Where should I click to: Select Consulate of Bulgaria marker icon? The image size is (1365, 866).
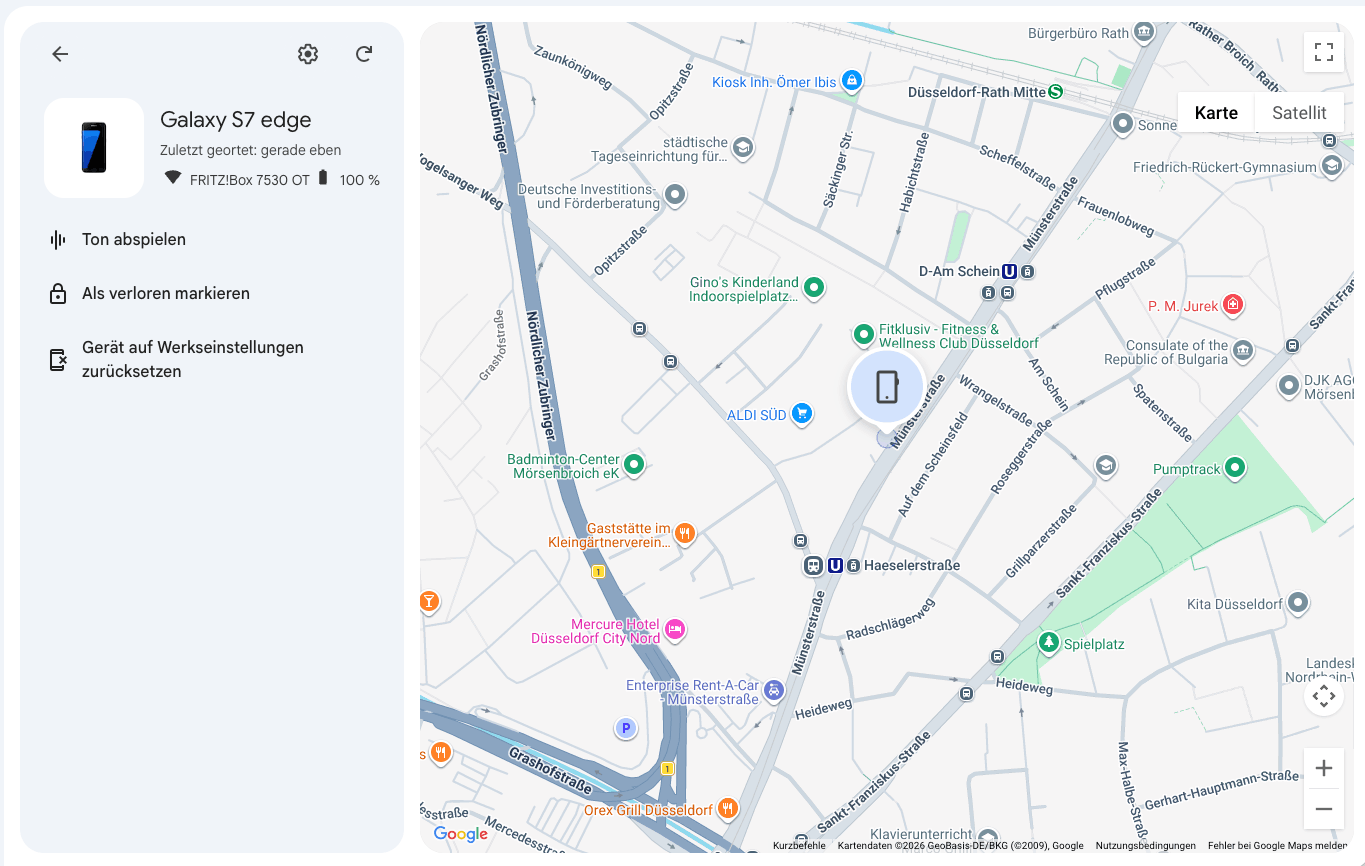click(x=1242, y=350)
